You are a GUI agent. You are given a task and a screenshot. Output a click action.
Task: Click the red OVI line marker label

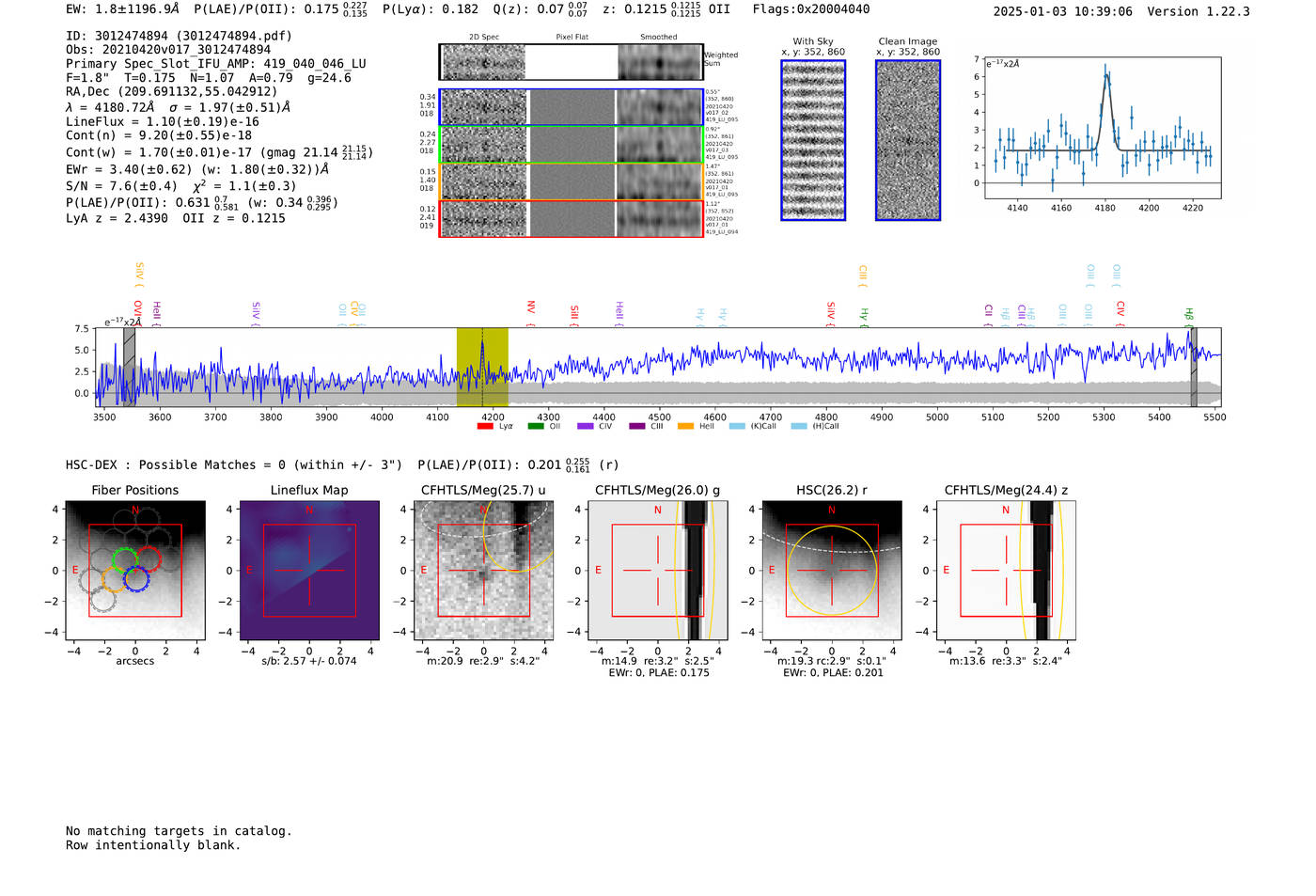click(x=137, y=312)
